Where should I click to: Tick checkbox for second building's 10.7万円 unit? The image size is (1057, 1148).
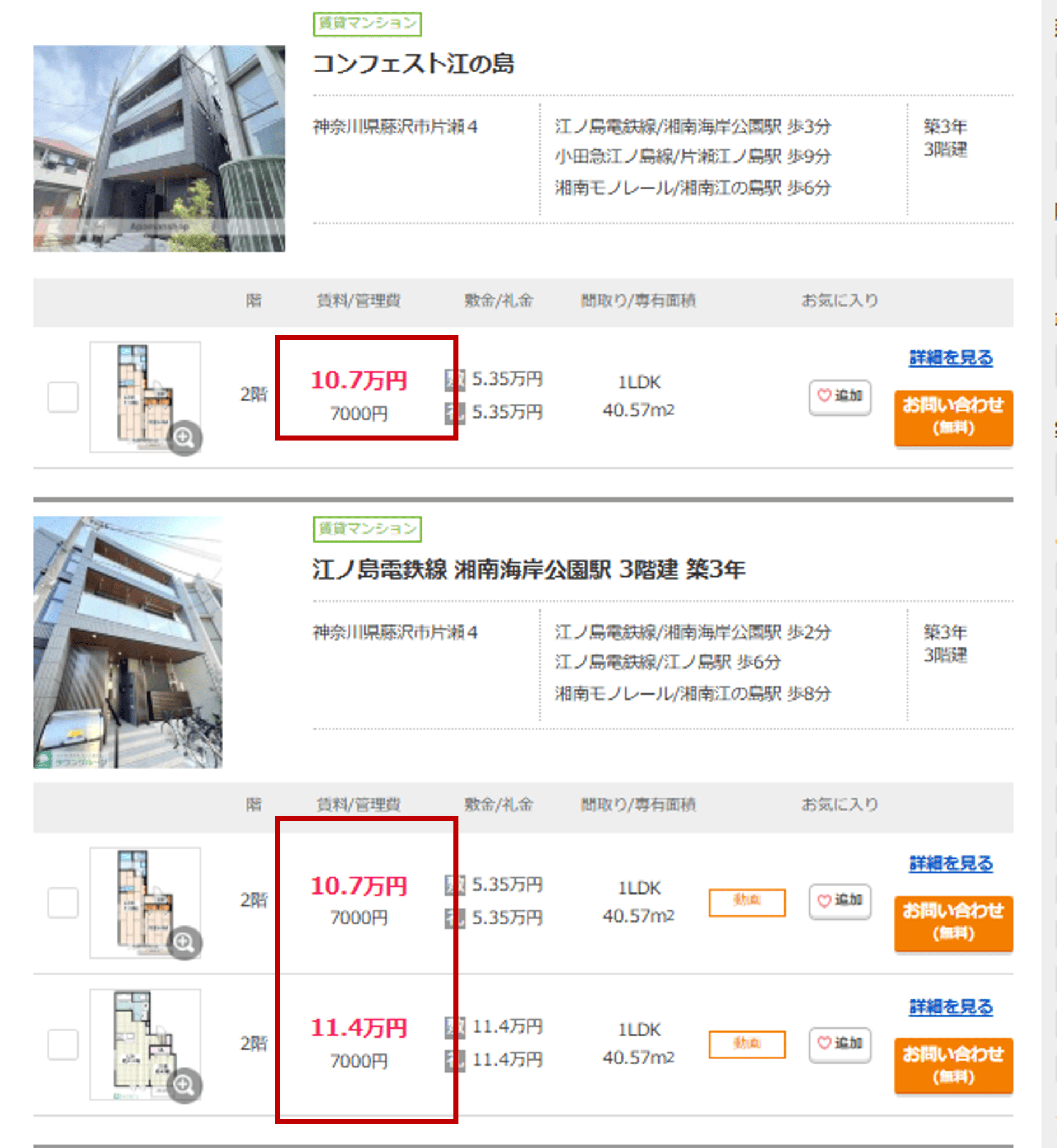click(63, 902)
